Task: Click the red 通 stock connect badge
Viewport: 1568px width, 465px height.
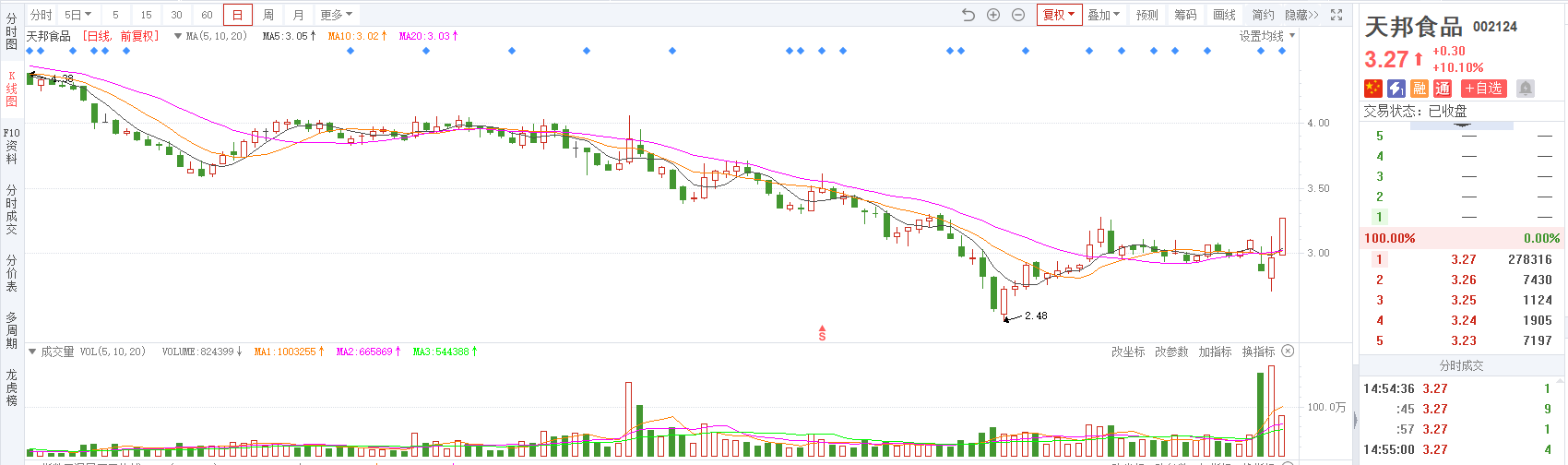Action: (x=1443, y=89)
